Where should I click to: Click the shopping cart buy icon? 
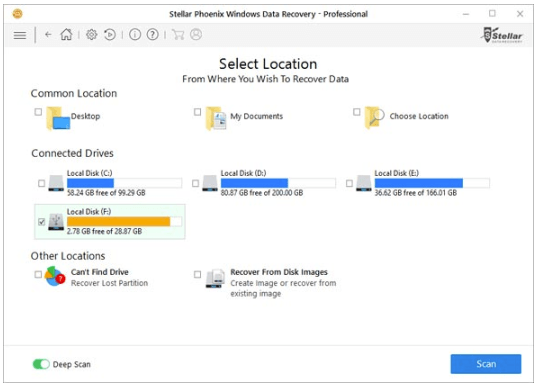coord(178,35)
